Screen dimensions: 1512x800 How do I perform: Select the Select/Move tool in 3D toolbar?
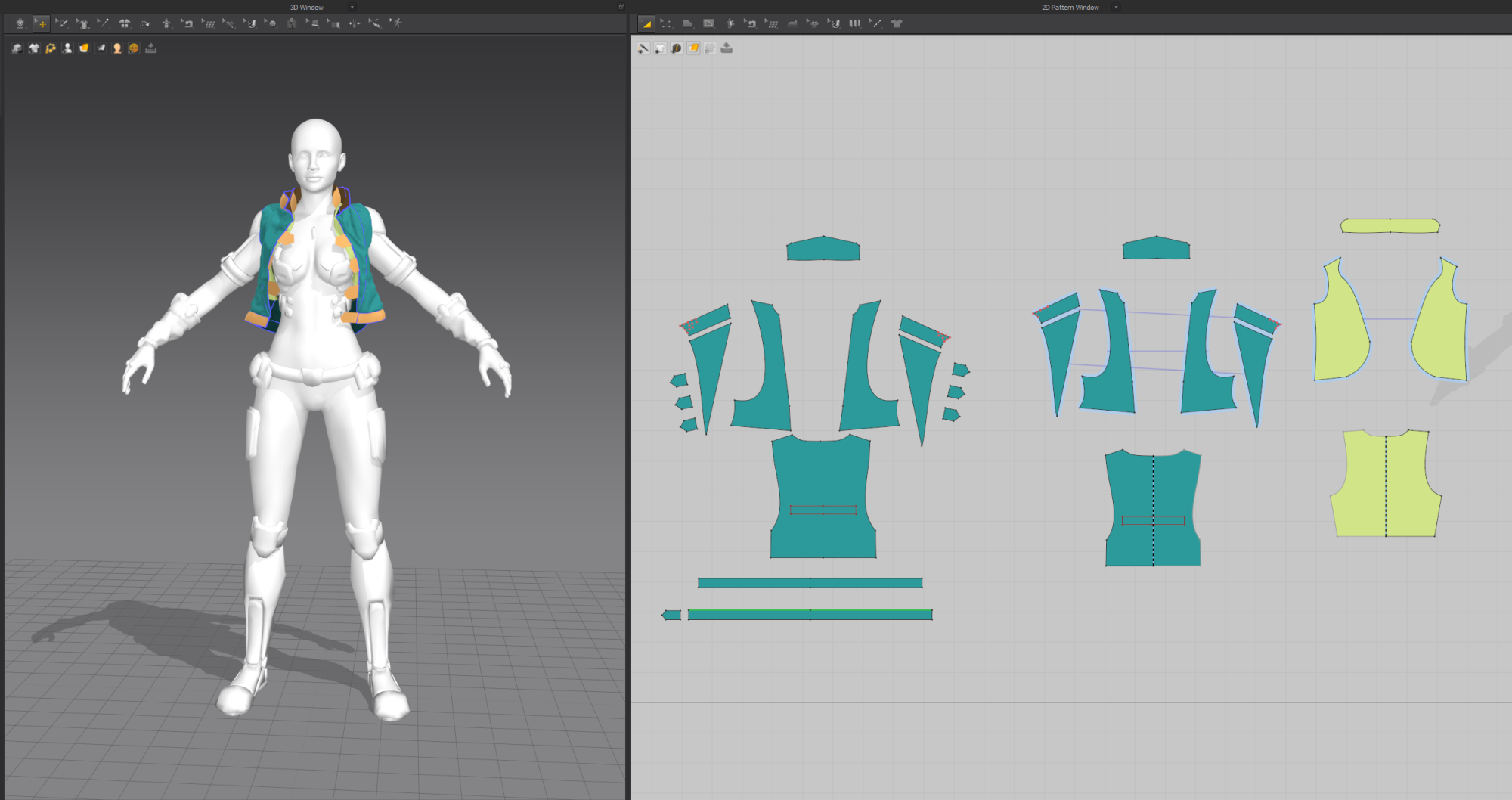pyautogui.click(x=42, y=24)
